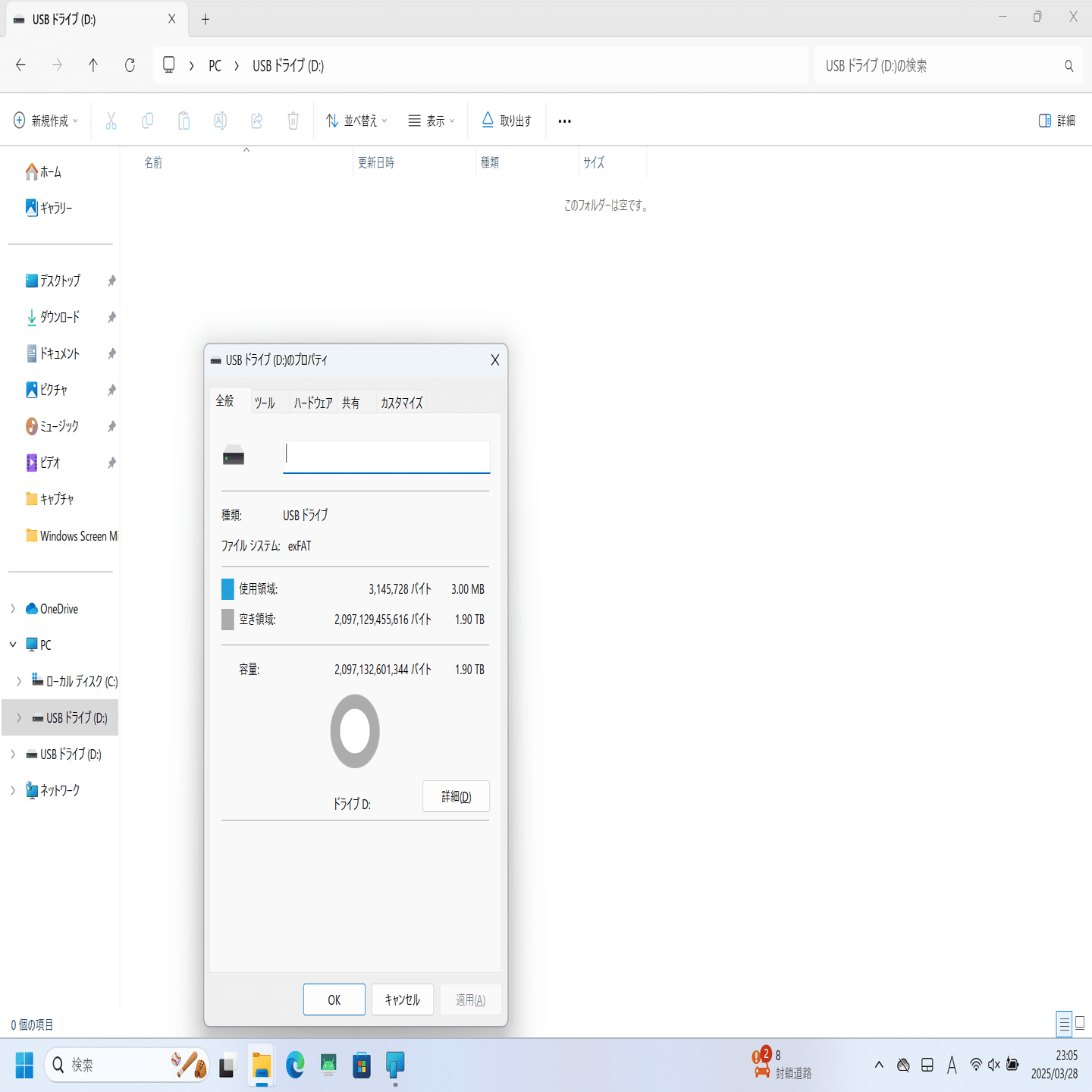
Task: Open the Android app icon on taskbar
Action: click(328, 1065)
